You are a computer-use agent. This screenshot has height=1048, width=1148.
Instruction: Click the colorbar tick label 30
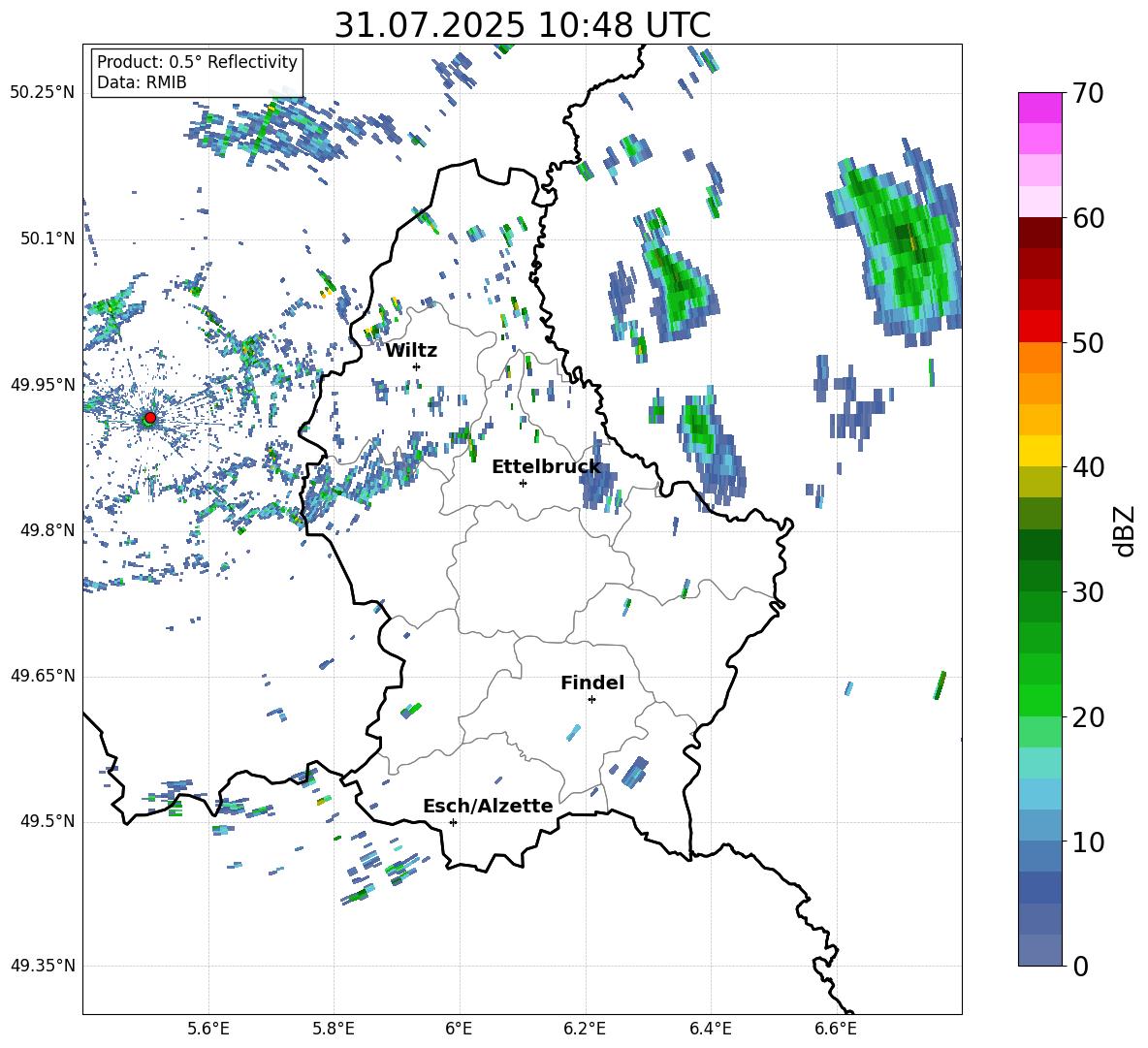1087,592
